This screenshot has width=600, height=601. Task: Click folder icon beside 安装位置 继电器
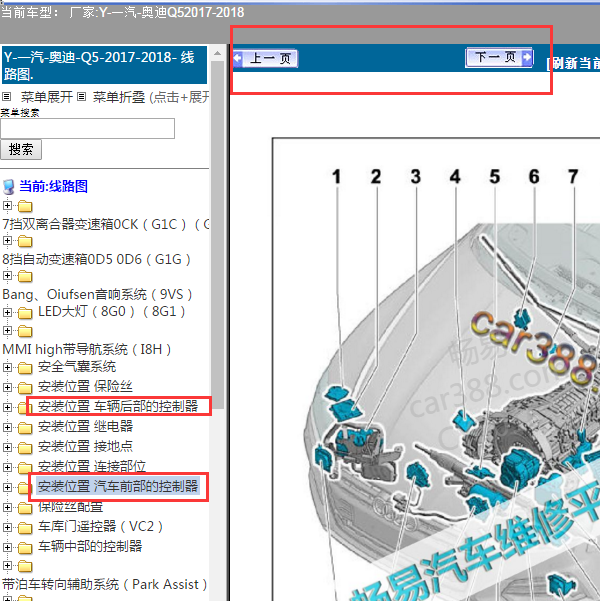tap(25, 428)
